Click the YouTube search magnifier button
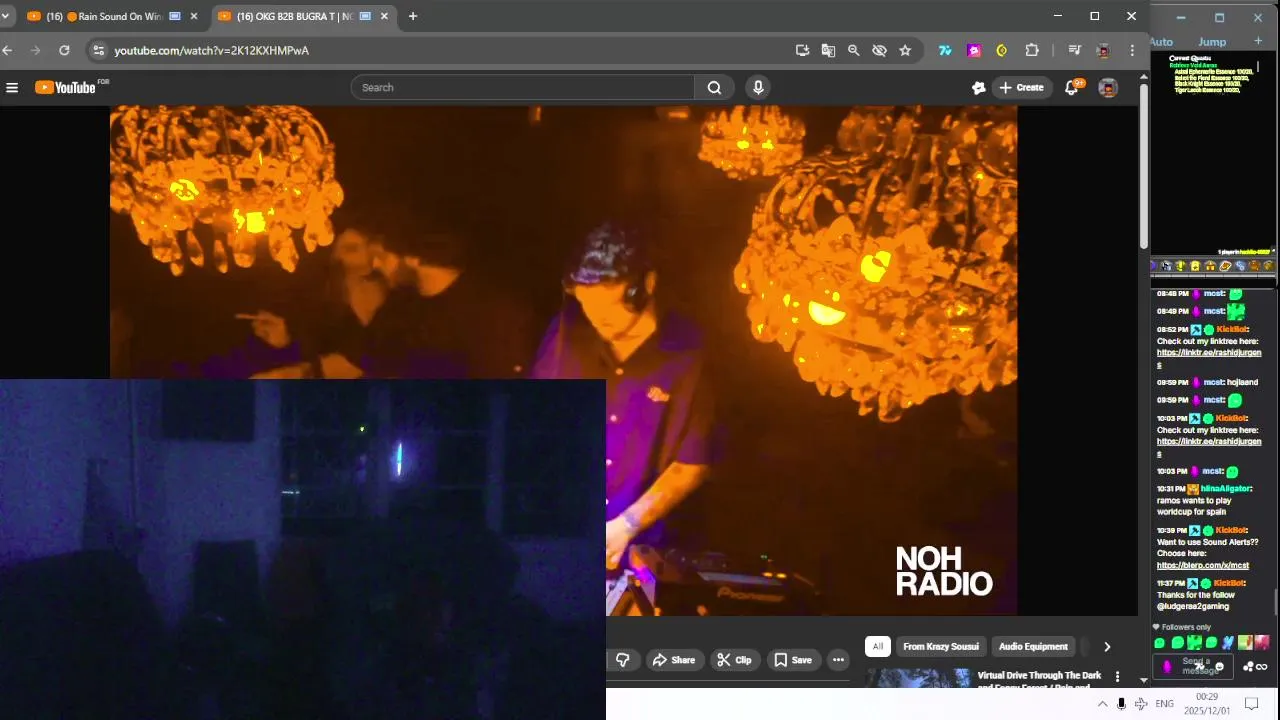 click(x=714, y=88)
